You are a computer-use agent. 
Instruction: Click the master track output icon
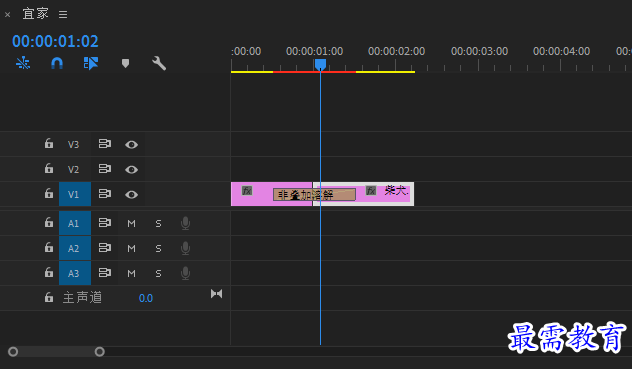[x=216, y=294]
